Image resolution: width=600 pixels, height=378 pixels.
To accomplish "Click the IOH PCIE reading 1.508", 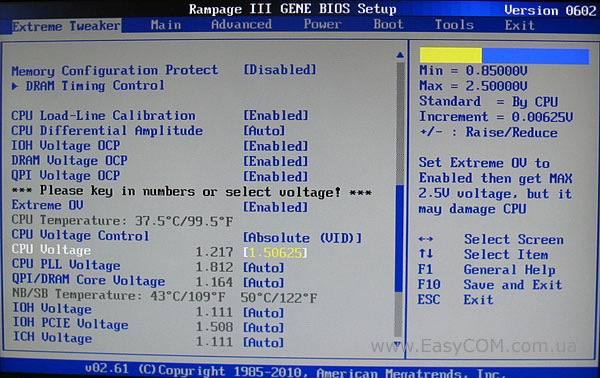I will (214, 327).
